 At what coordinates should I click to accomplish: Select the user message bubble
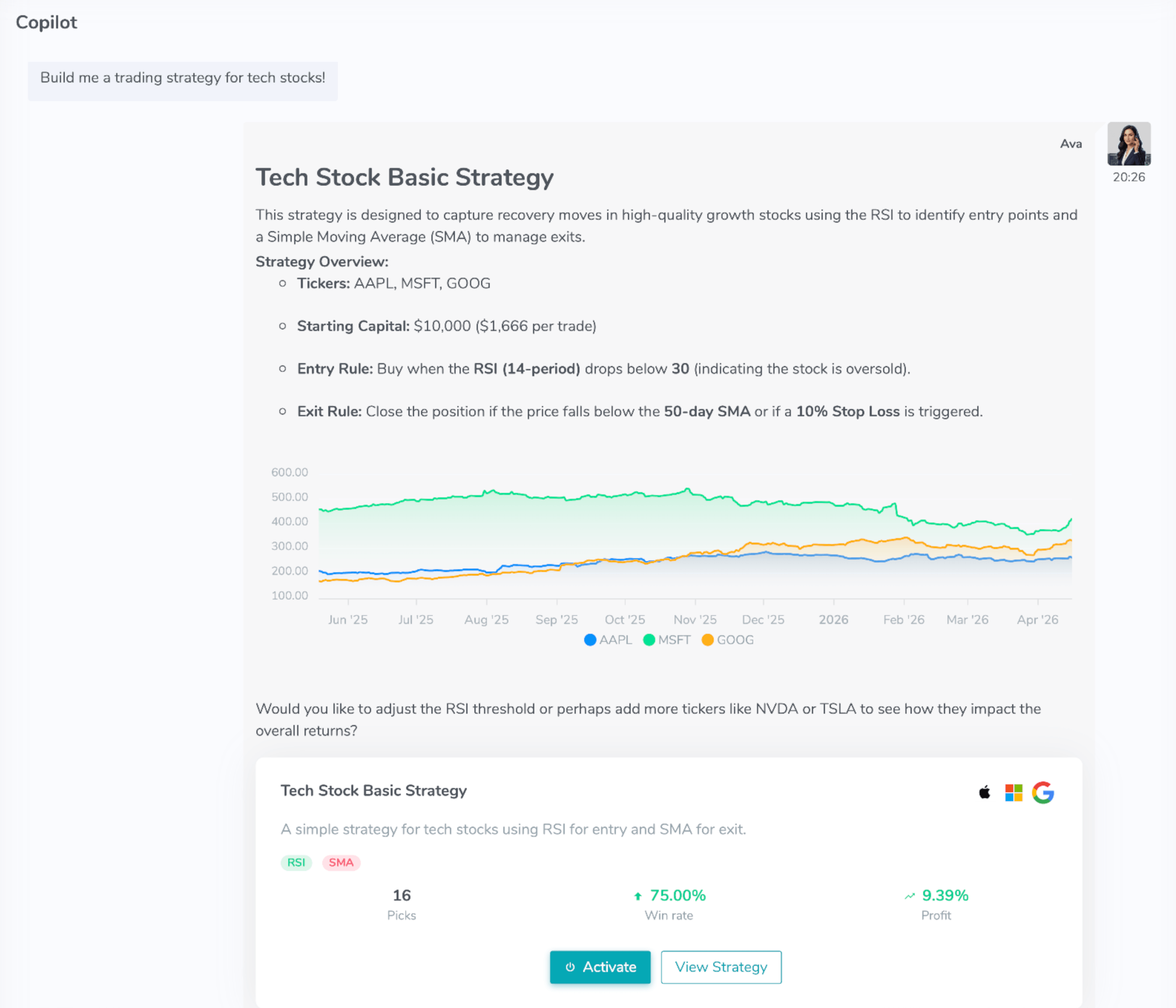click(x=183, y=78)
